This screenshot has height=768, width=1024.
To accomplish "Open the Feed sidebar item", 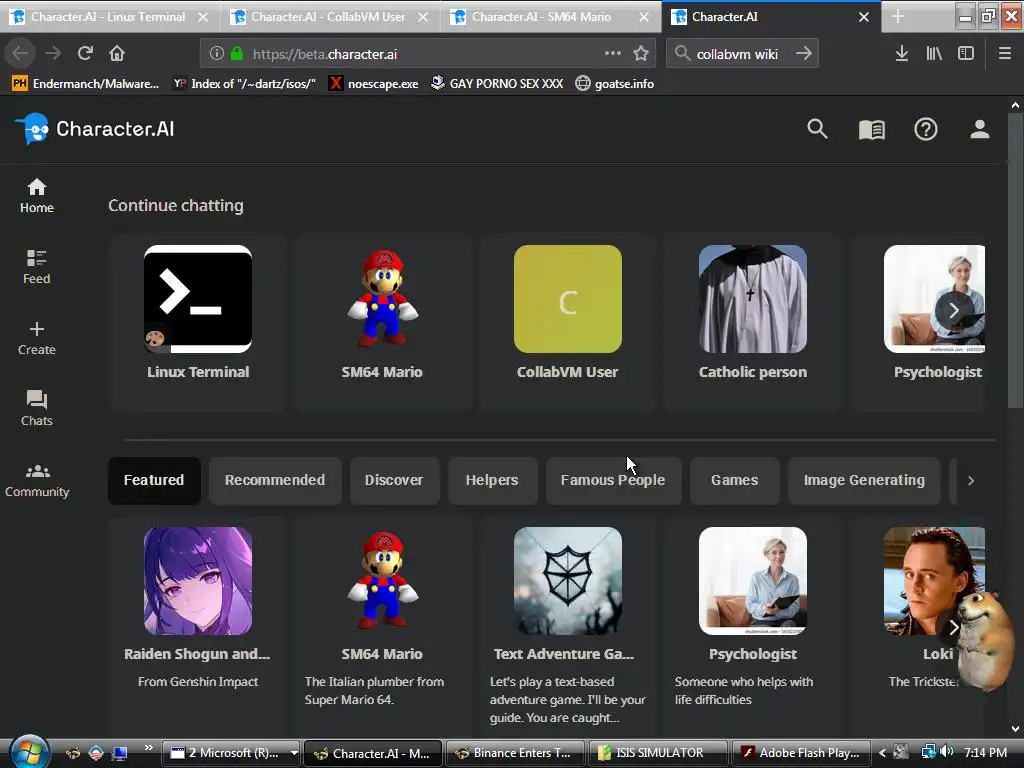I will (37, 267).
